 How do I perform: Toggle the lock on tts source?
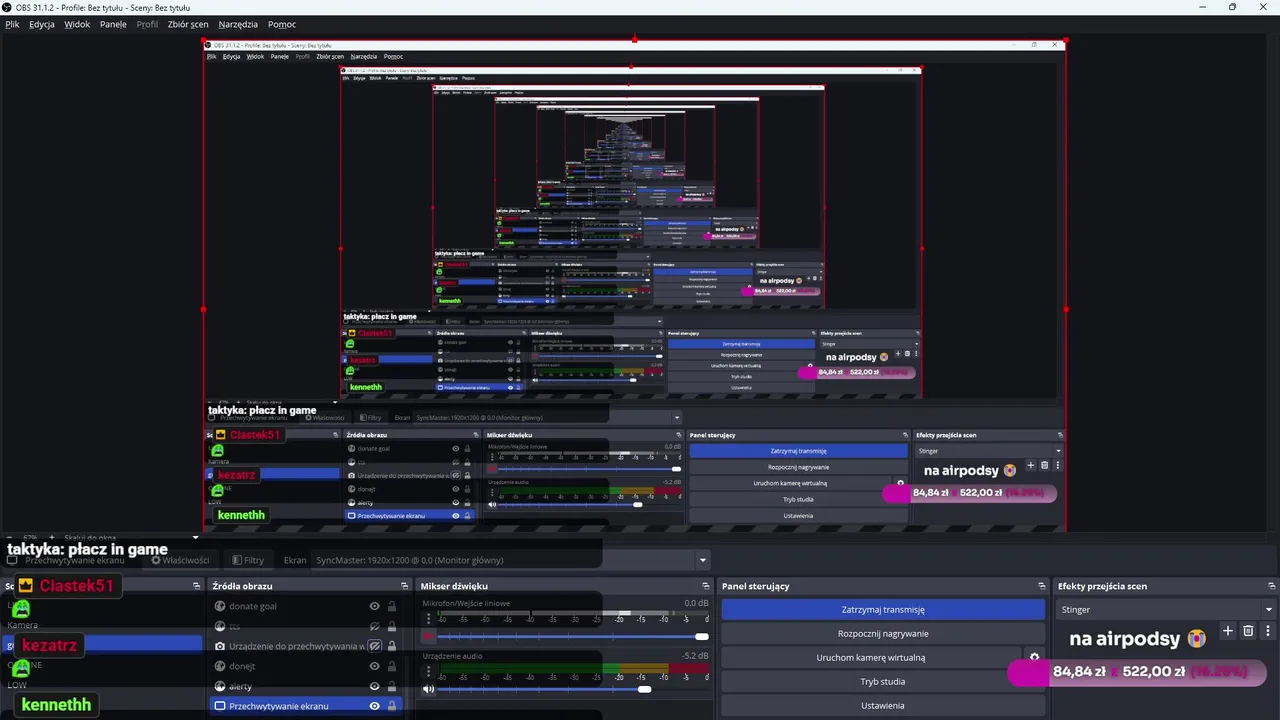point(392,626)
